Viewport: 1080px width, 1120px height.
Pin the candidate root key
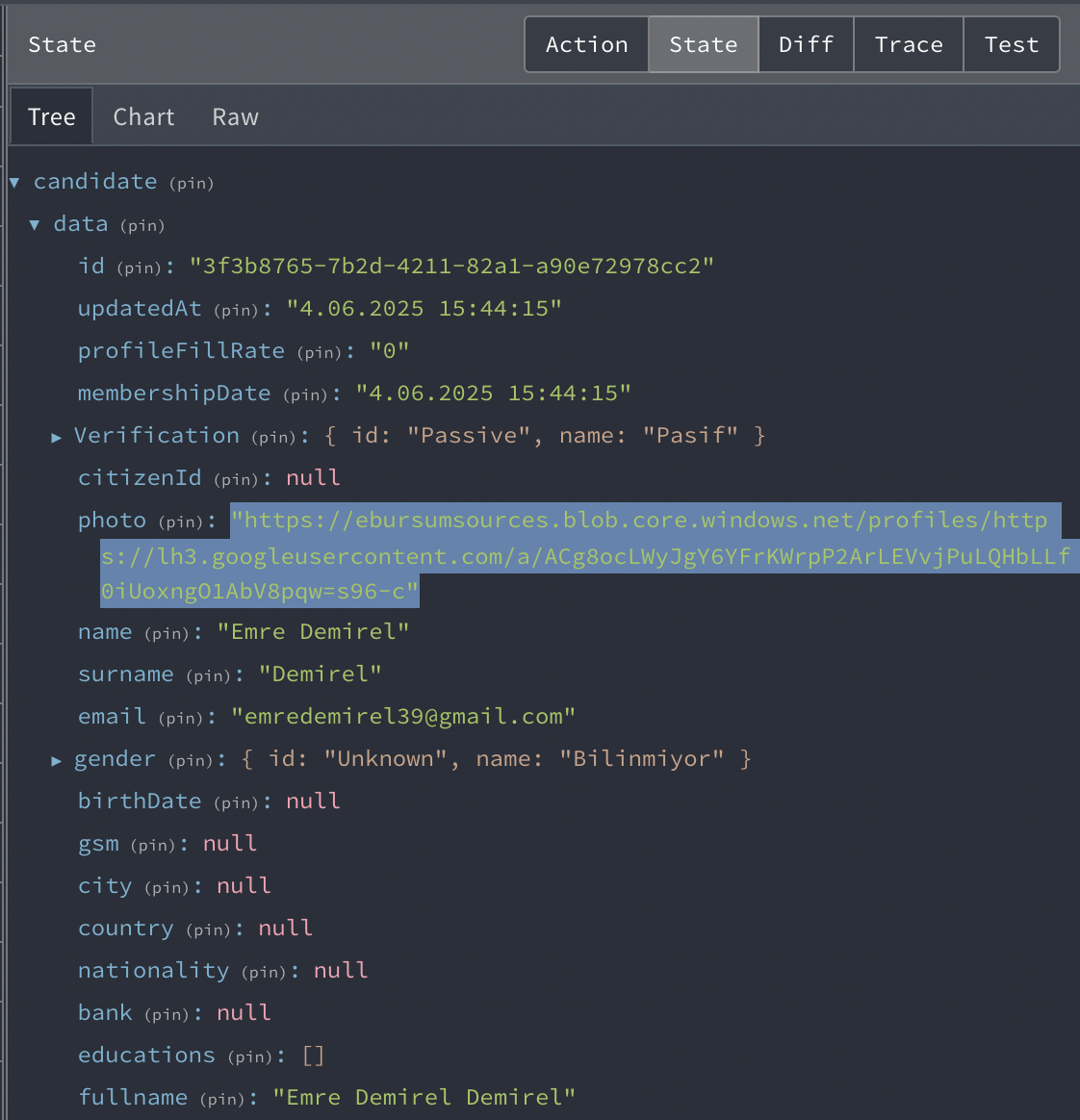tap(192, 183)
